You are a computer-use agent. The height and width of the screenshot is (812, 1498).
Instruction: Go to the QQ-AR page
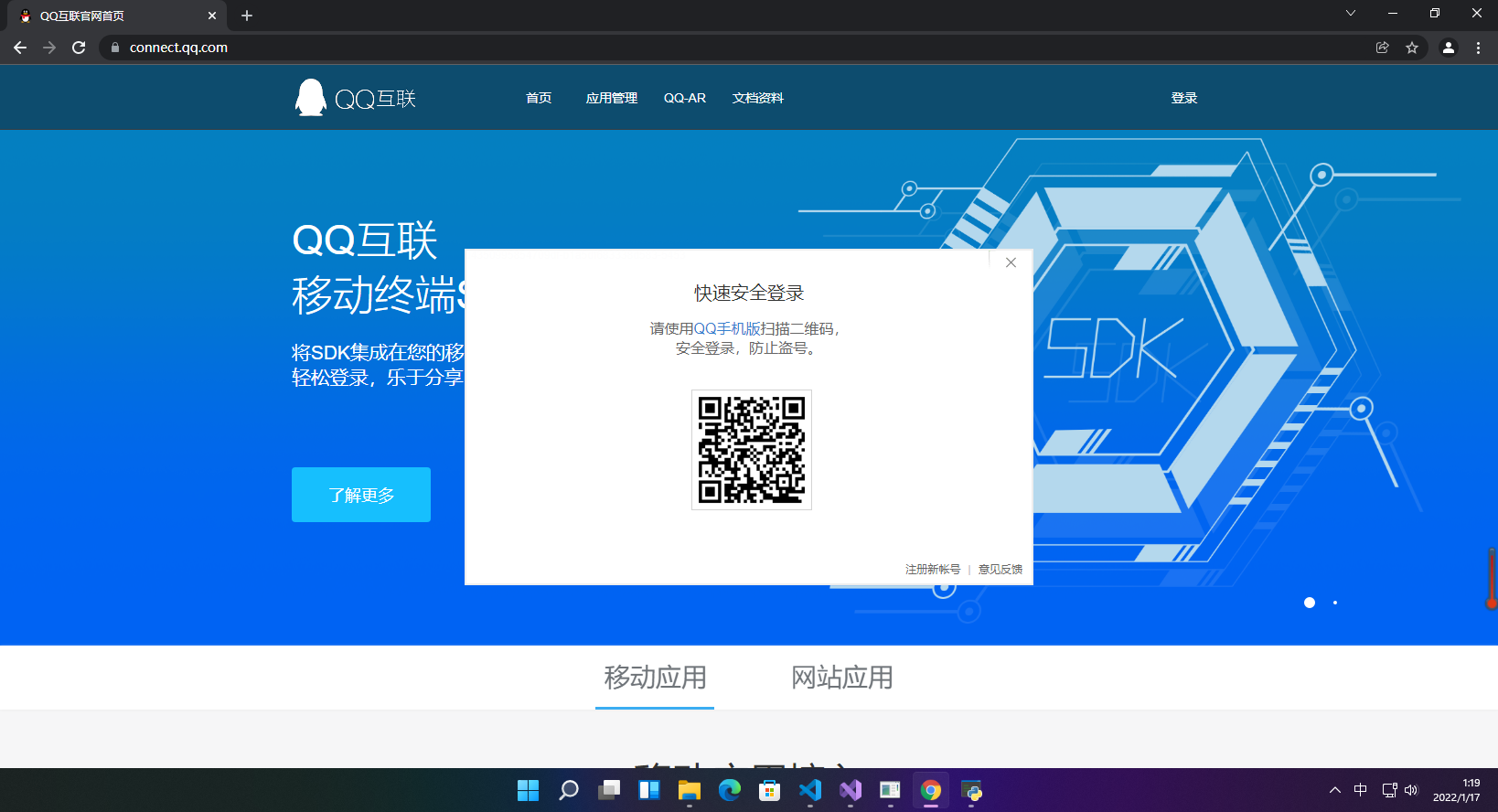[x=685, y=98]
